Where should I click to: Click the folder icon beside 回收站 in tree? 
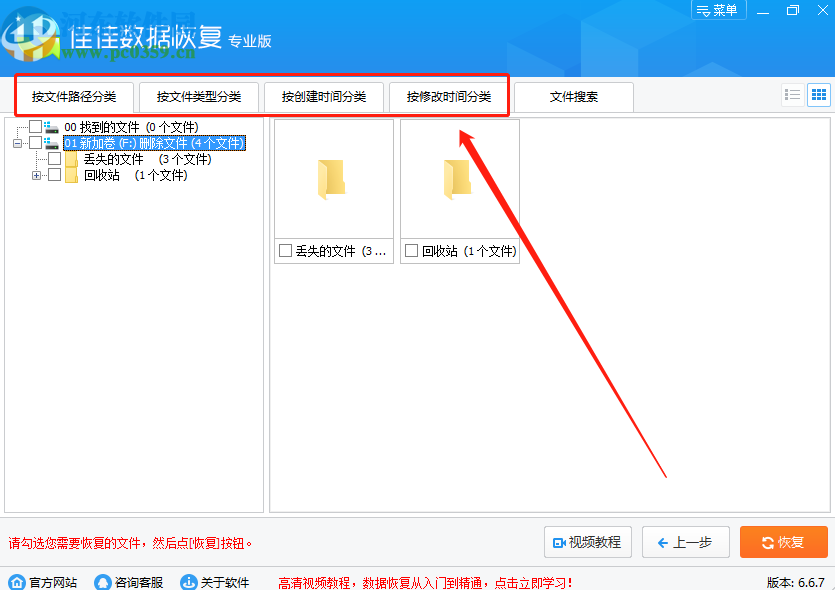pyautogui.click(x=71, y=175)
